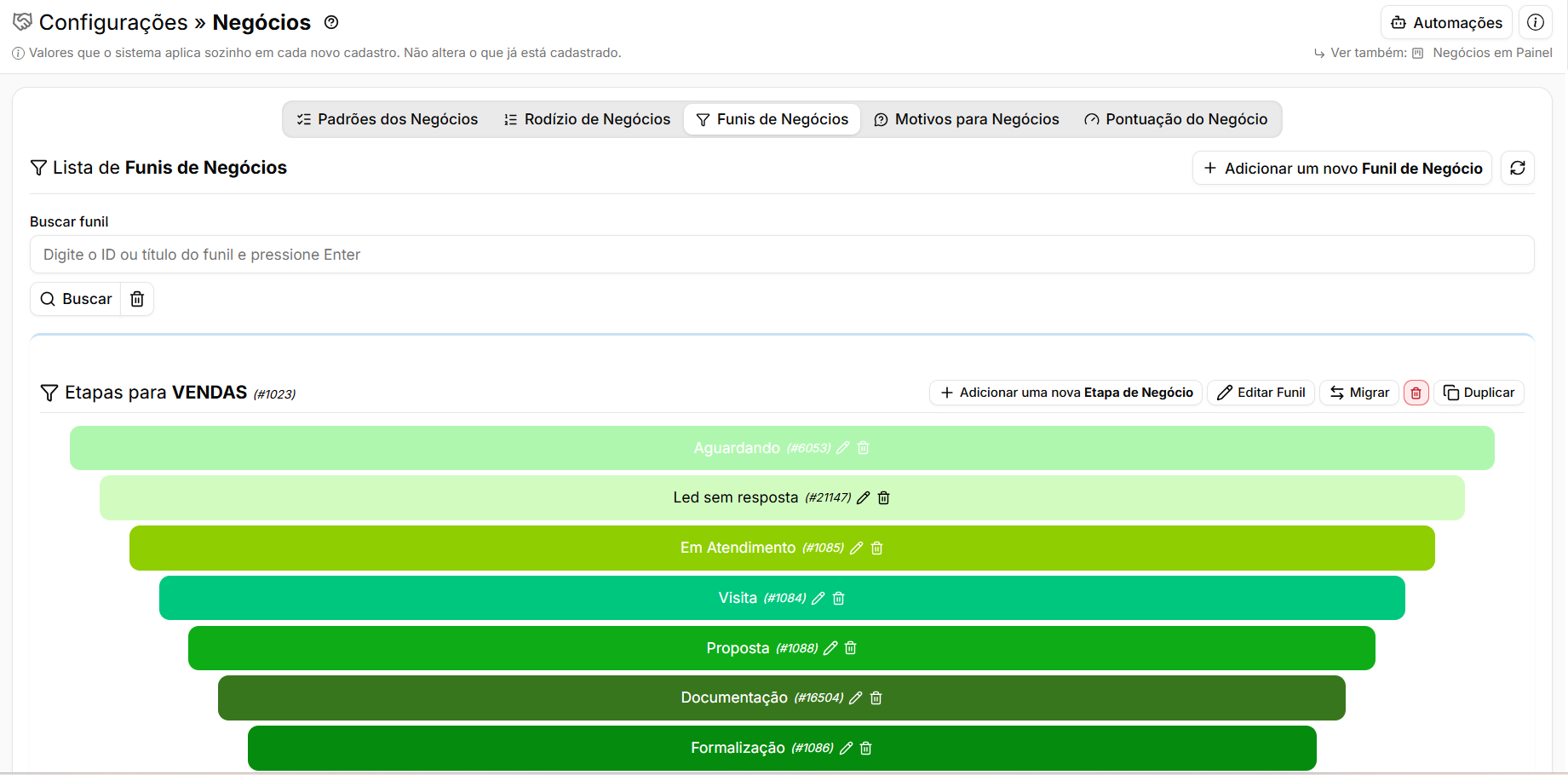Viewport: 1568px width, 775px height.
Task: Select the Funis de Negócios tab
Action: tap(773, 119)
